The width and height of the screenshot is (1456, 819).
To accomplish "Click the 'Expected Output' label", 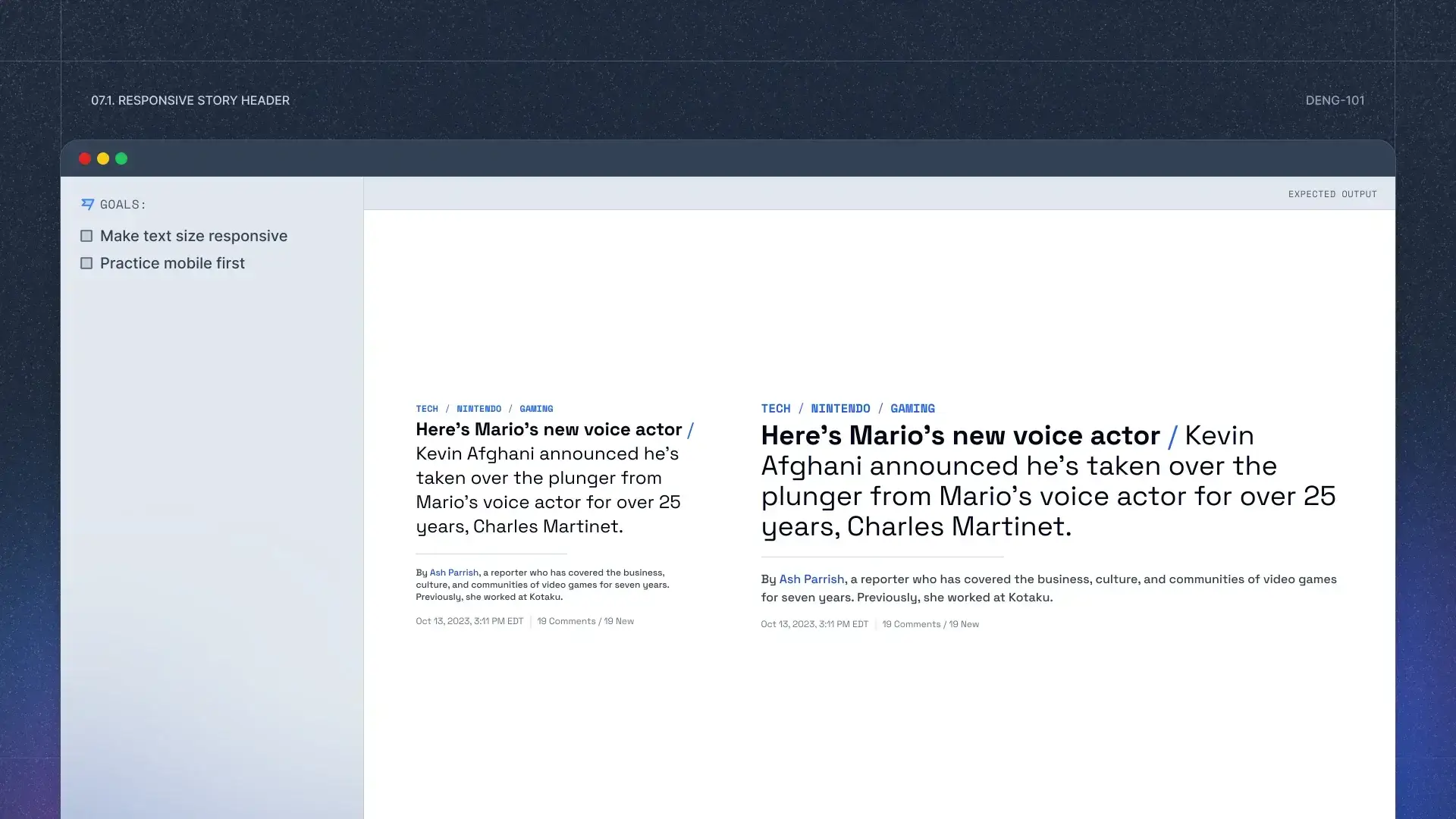I will click(1332, 194).
